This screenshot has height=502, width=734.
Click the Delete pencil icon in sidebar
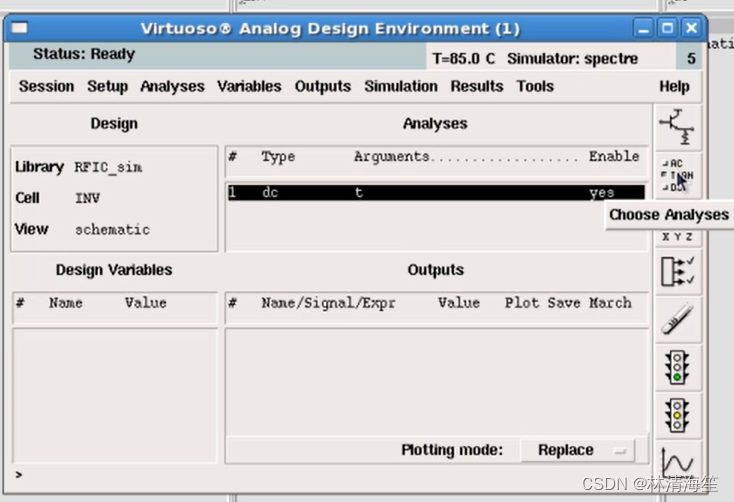coord(677,319)
